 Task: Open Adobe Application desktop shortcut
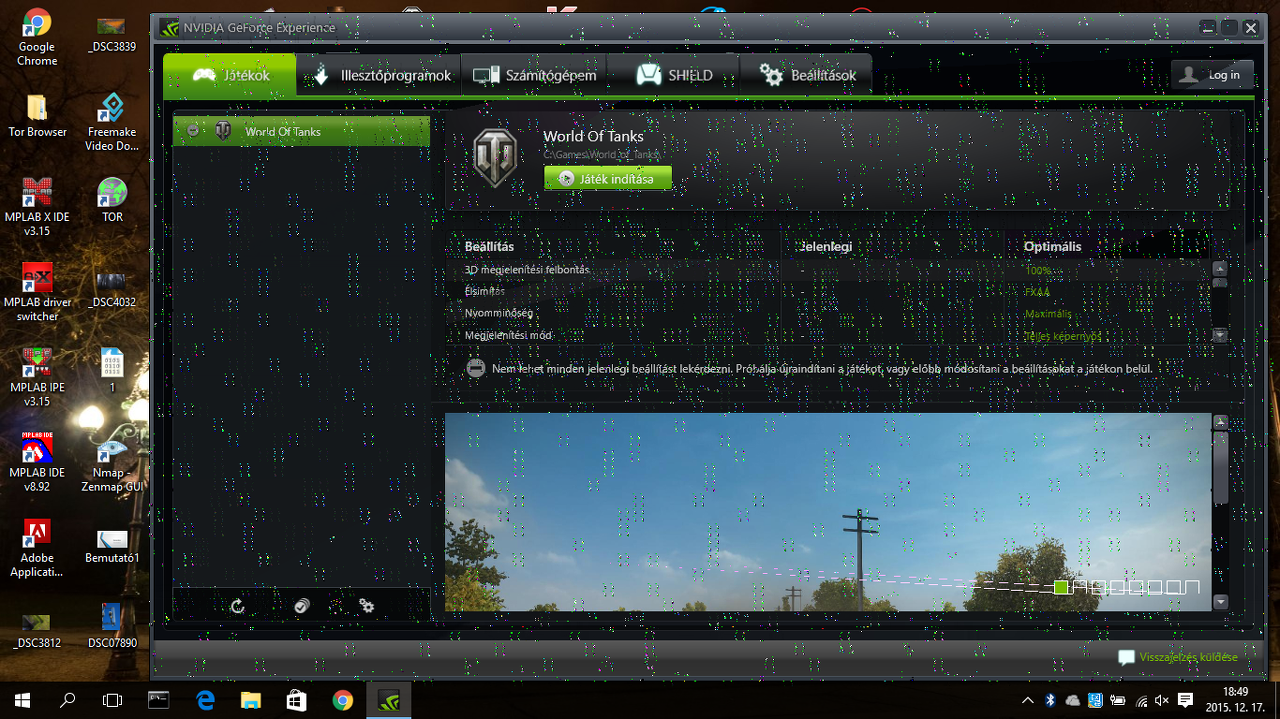point(37,548)
